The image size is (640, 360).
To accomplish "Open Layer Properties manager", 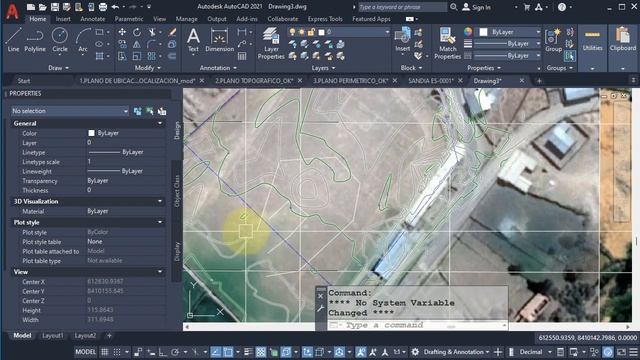I will click(271, 43).
